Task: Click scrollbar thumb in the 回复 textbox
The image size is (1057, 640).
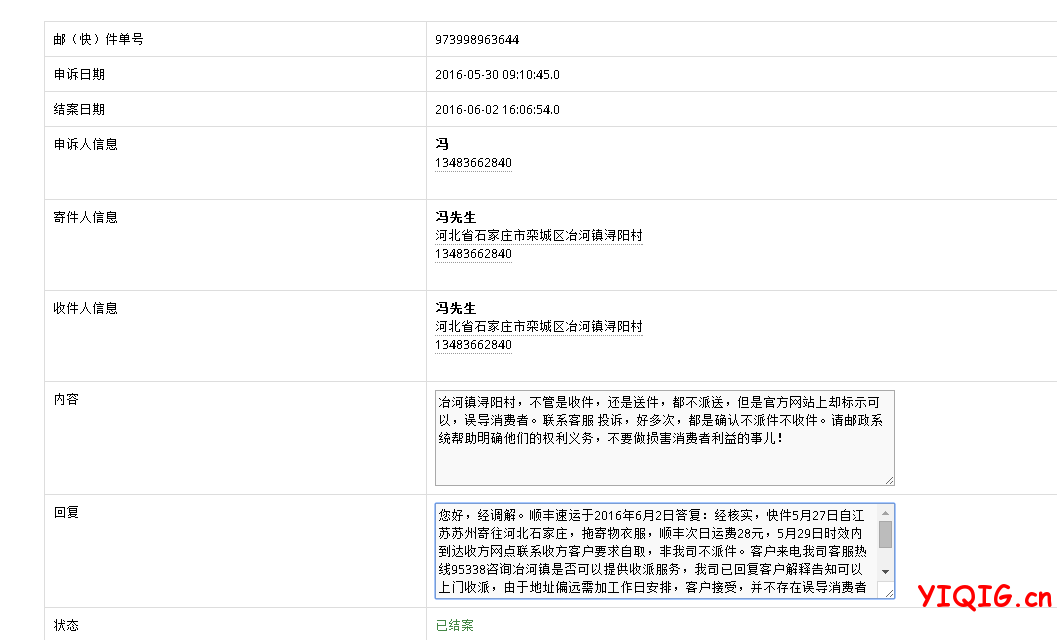Action: [x=885, y=534]
